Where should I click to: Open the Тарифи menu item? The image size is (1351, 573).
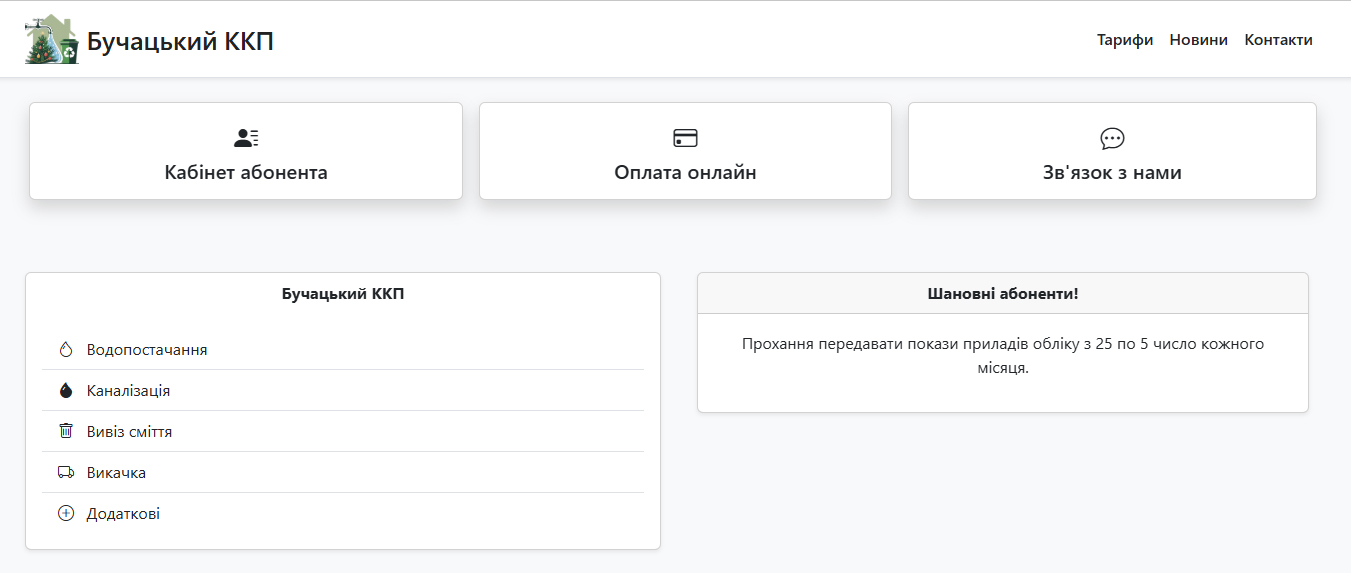pos(1125,40)
